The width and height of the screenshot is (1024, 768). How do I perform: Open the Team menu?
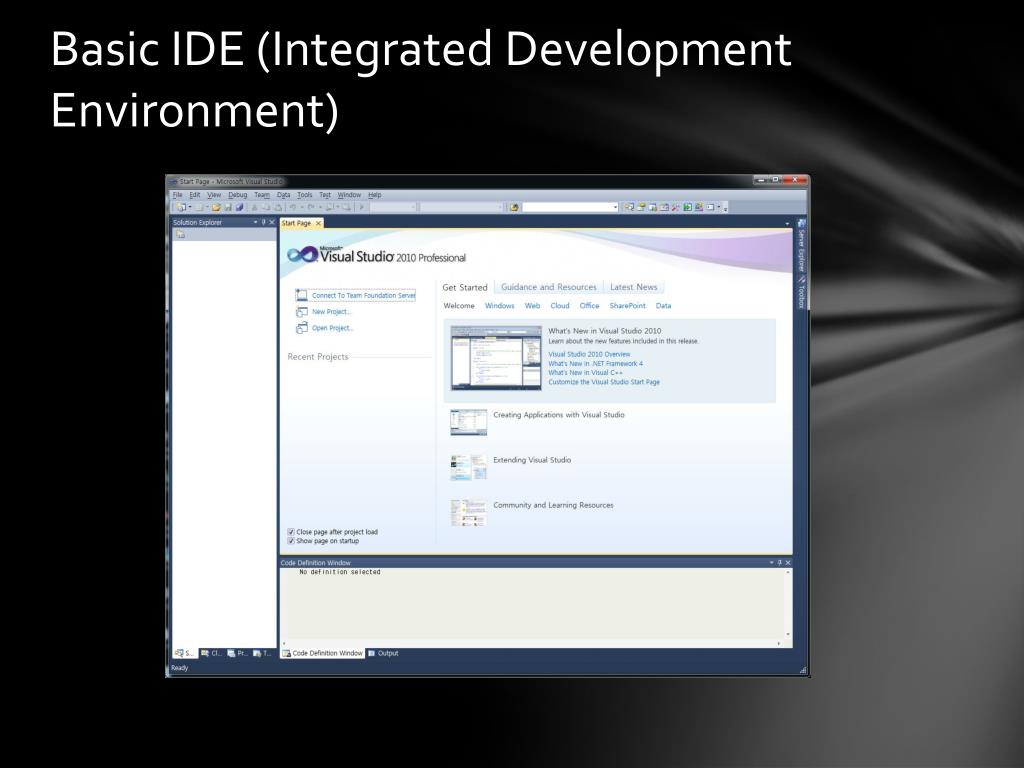(x=262, y=195)
